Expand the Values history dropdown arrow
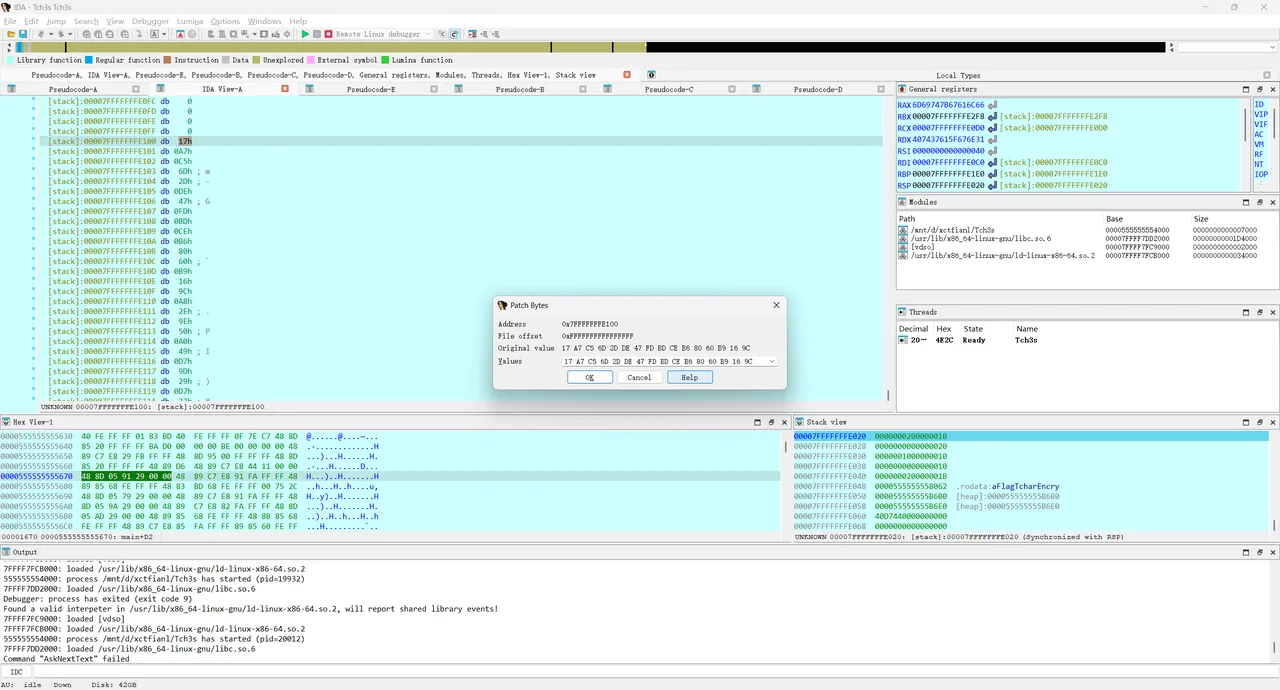This screenshot has width=1280, height=690. [772, 361]
